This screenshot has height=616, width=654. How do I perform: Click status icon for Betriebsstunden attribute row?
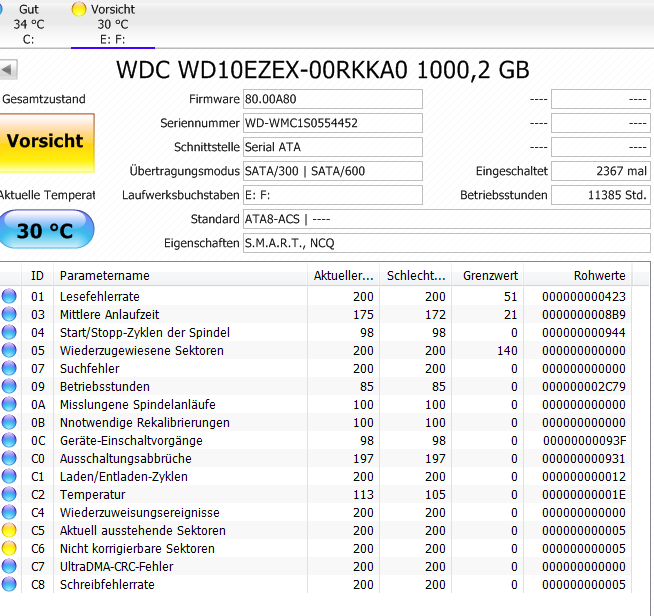coord(9,386)
